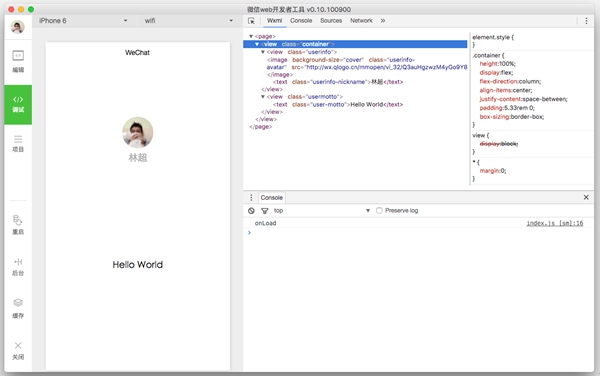Image resolution: width=600 pixels, height=376 pixels.
Task: Click the 林超 nickname in the simulator
Action: [138, 158]
